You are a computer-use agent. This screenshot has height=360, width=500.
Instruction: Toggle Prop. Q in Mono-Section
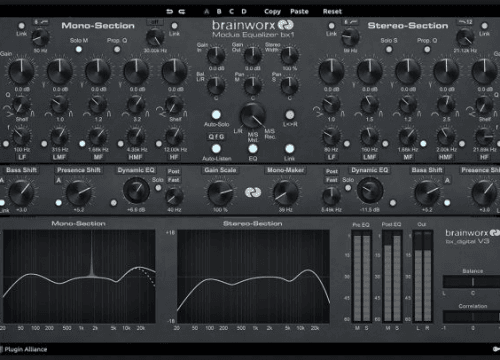[x=117, y=49]
